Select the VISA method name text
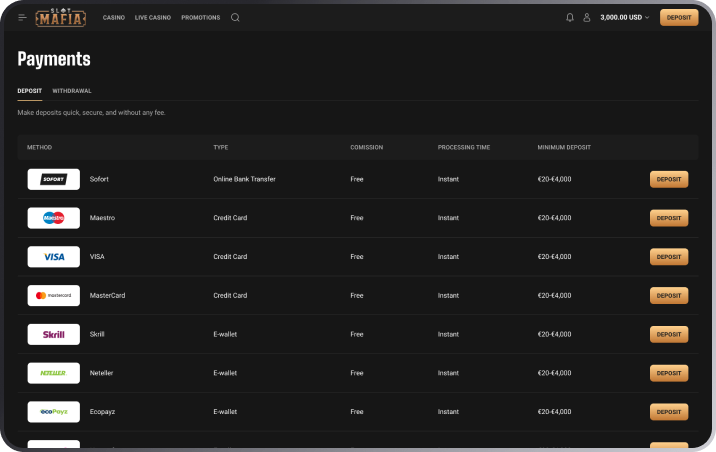The height and width of the screenshot is (452, 716). coord(97,257)
